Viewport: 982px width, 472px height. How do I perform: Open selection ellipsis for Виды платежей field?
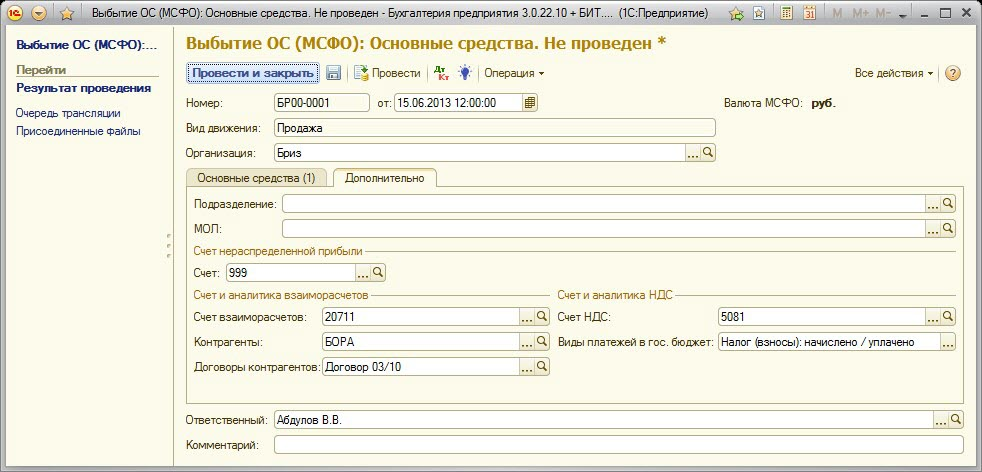[949, 342]
